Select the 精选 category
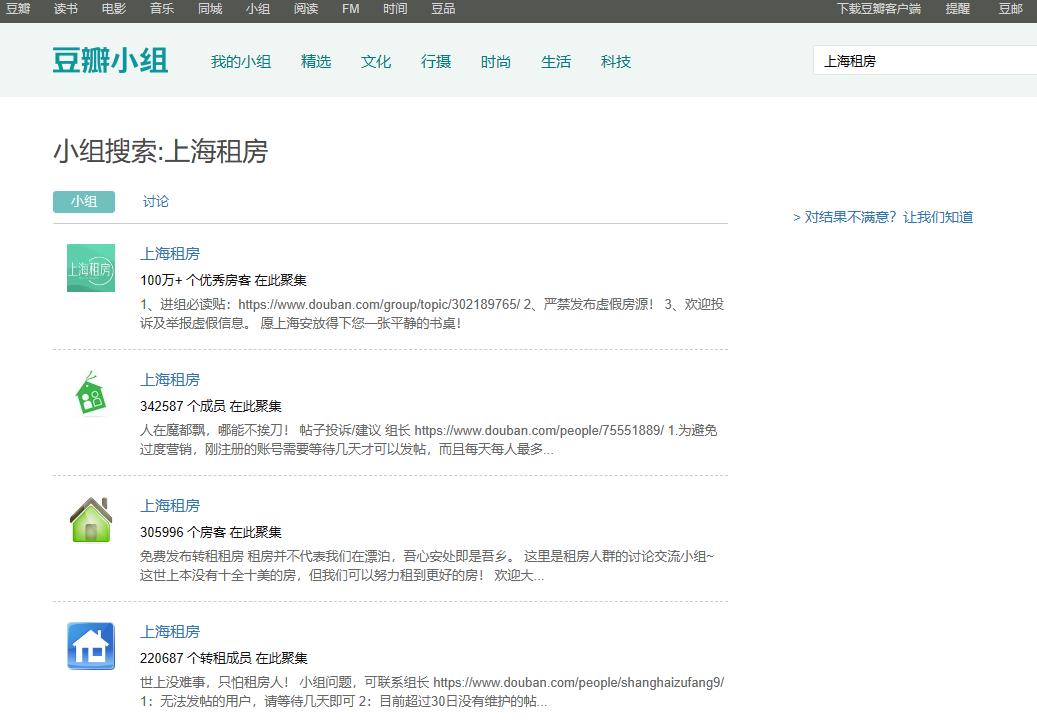The height and width of the screenshot is (720, 1037). (316, 61)
